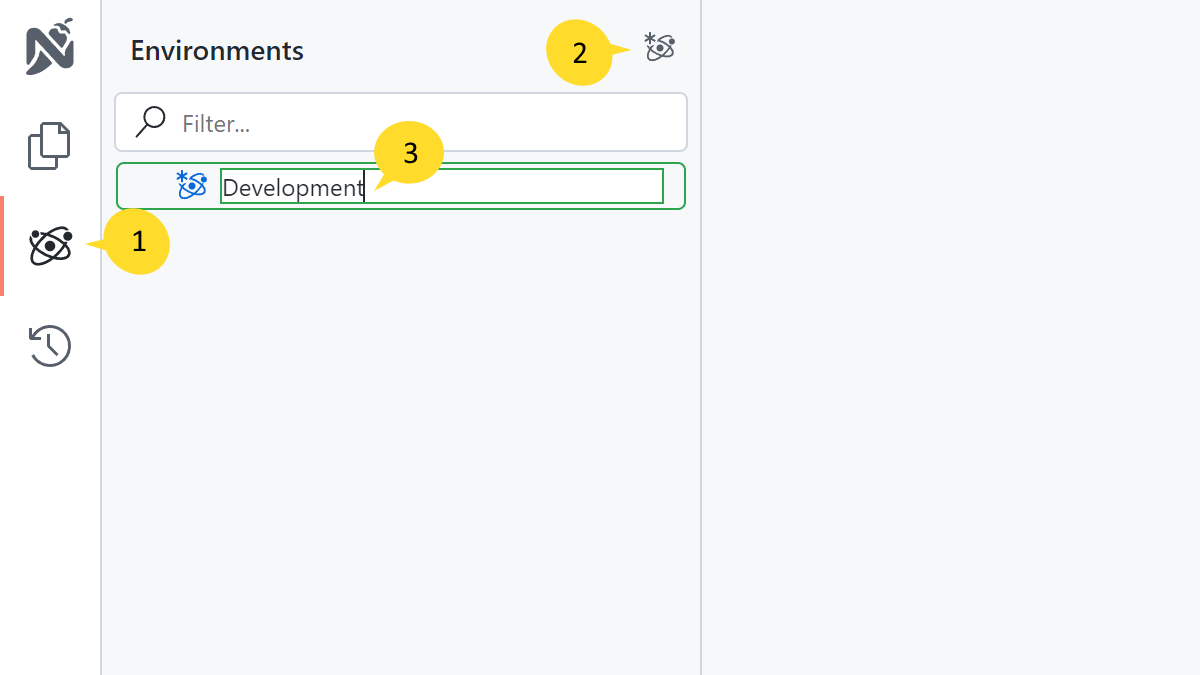1200x675 pixels.
Task: Click the chili pepper app logo
Action: [x=50, y=46]
